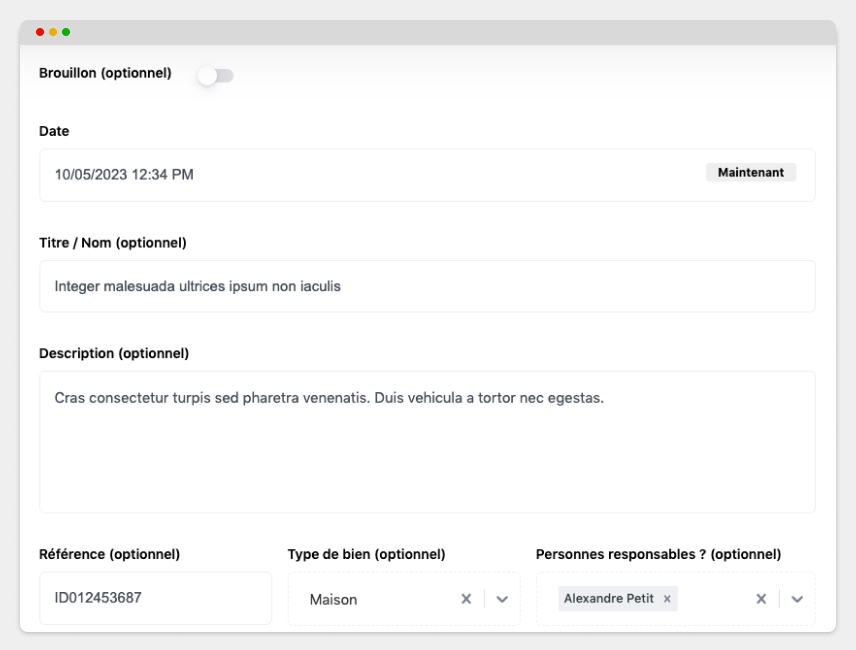Click the Brouillon (optionnel) label

(x=105, y=73)
